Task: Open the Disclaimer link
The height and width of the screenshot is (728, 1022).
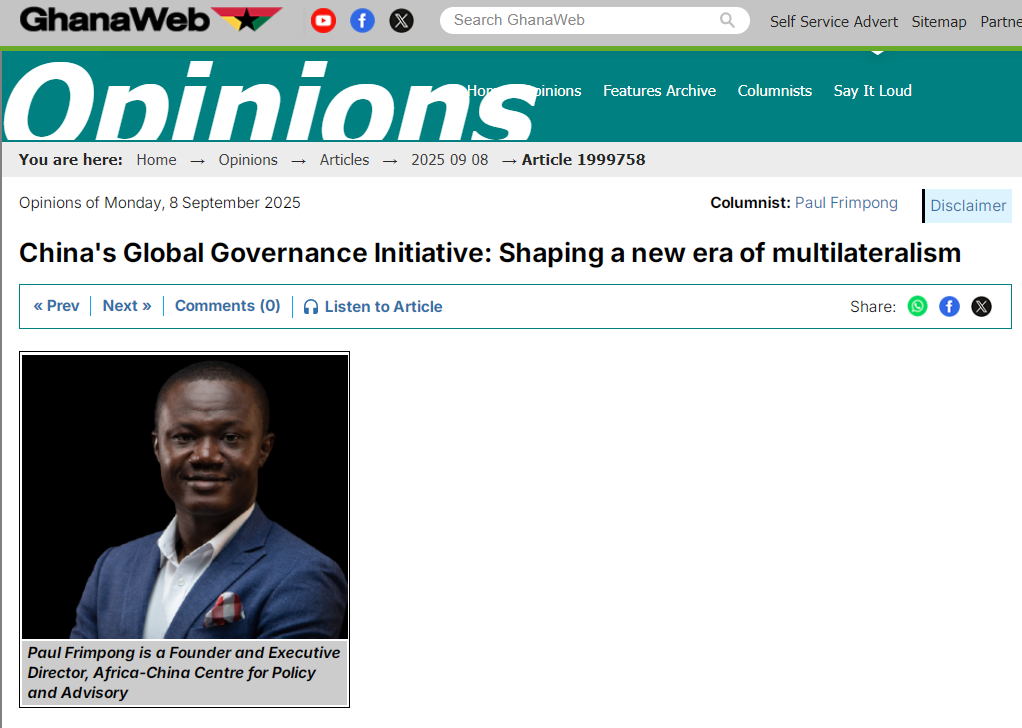Action: (x=967, y=206)
